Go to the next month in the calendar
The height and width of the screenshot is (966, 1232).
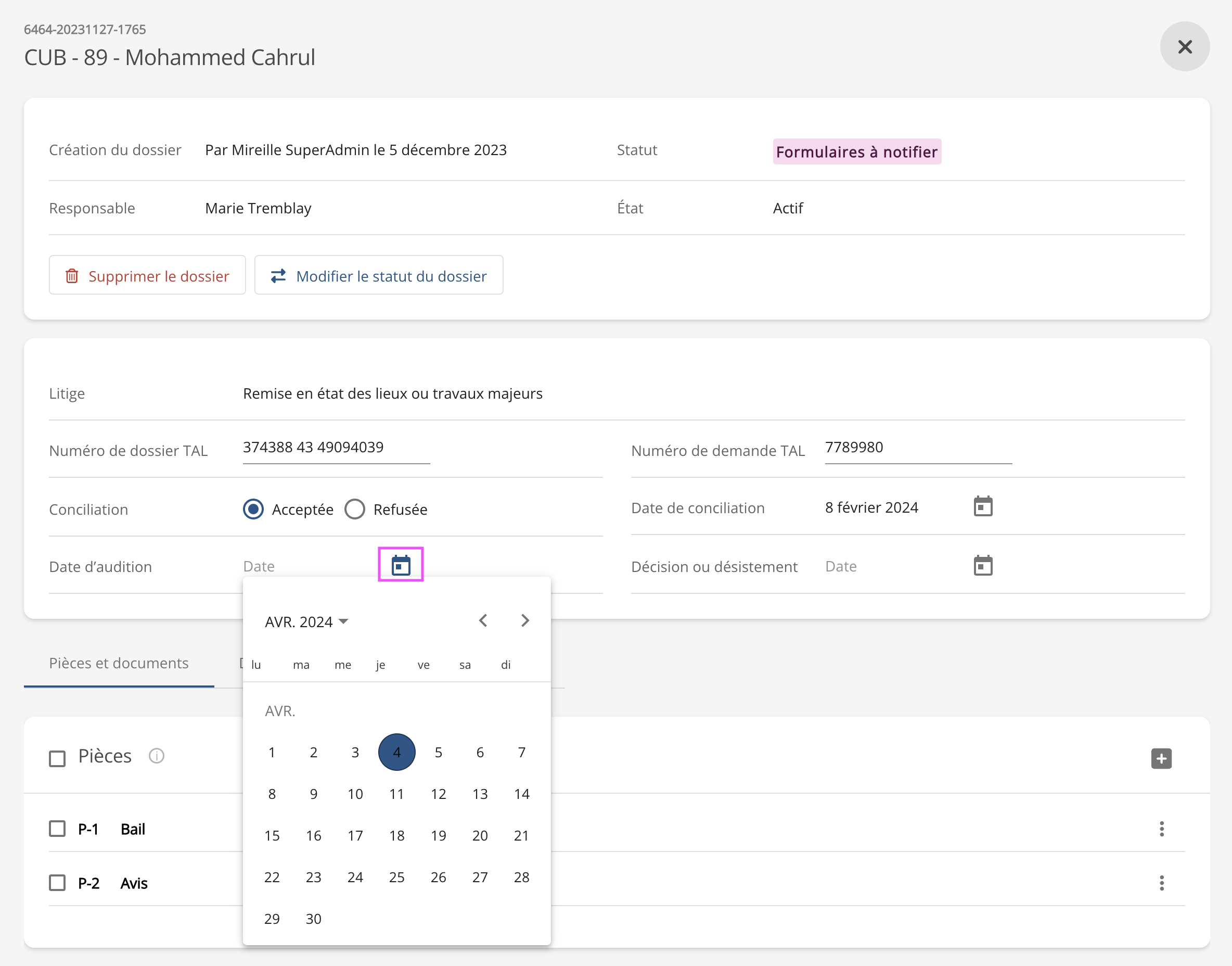pyautogui.click(x=524, y=620)
